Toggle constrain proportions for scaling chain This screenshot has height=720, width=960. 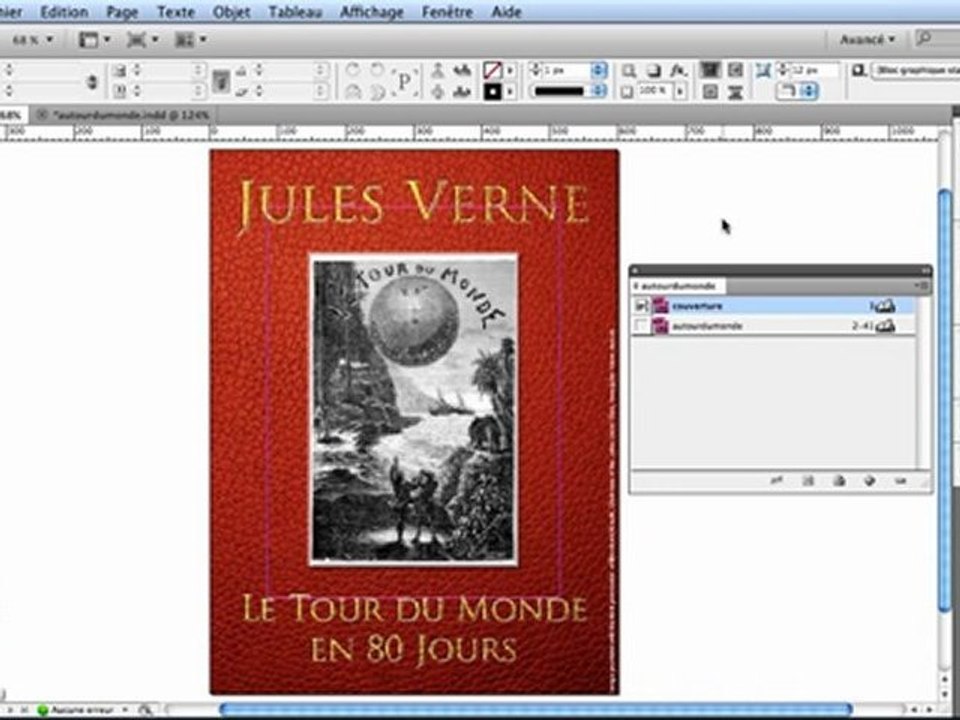[x=221, y=81]
